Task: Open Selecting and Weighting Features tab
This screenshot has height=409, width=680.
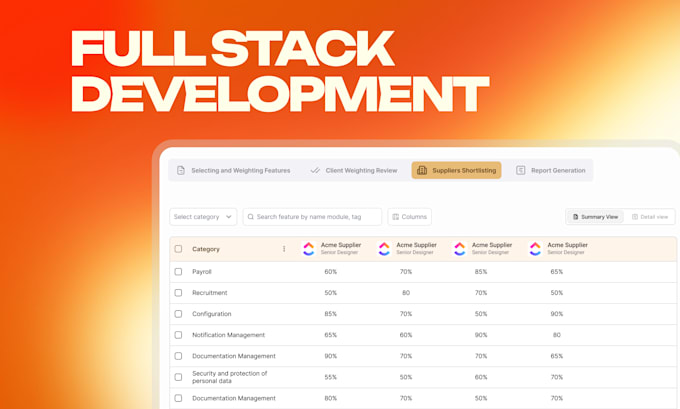Action: tap(233, 170)
